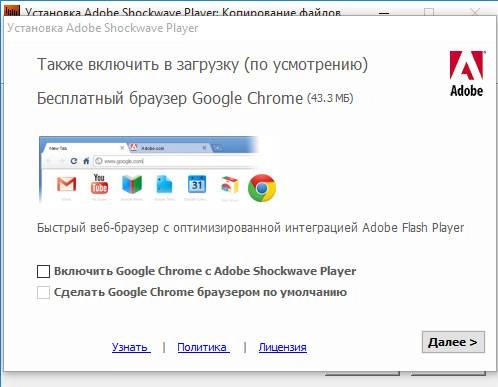498x387 pixels.
Task: Click the Google Books icon in preview
Action: (x=132, y=184)
